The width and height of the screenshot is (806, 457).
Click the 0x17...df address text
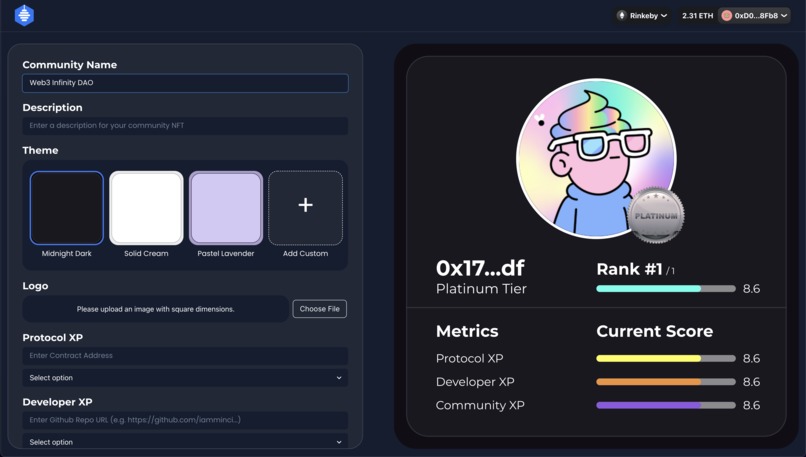coord(480,268)
